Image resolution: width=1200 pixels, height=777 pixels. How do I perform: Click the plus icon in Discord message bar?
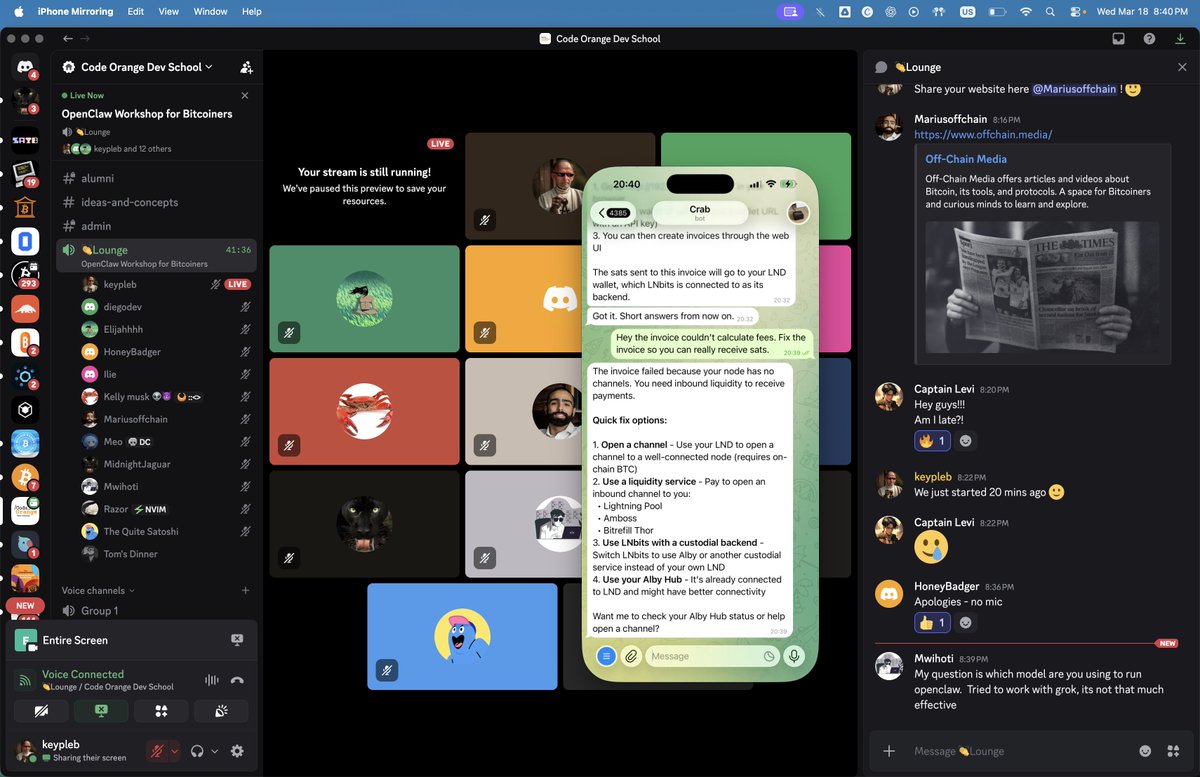click(888, 750)
